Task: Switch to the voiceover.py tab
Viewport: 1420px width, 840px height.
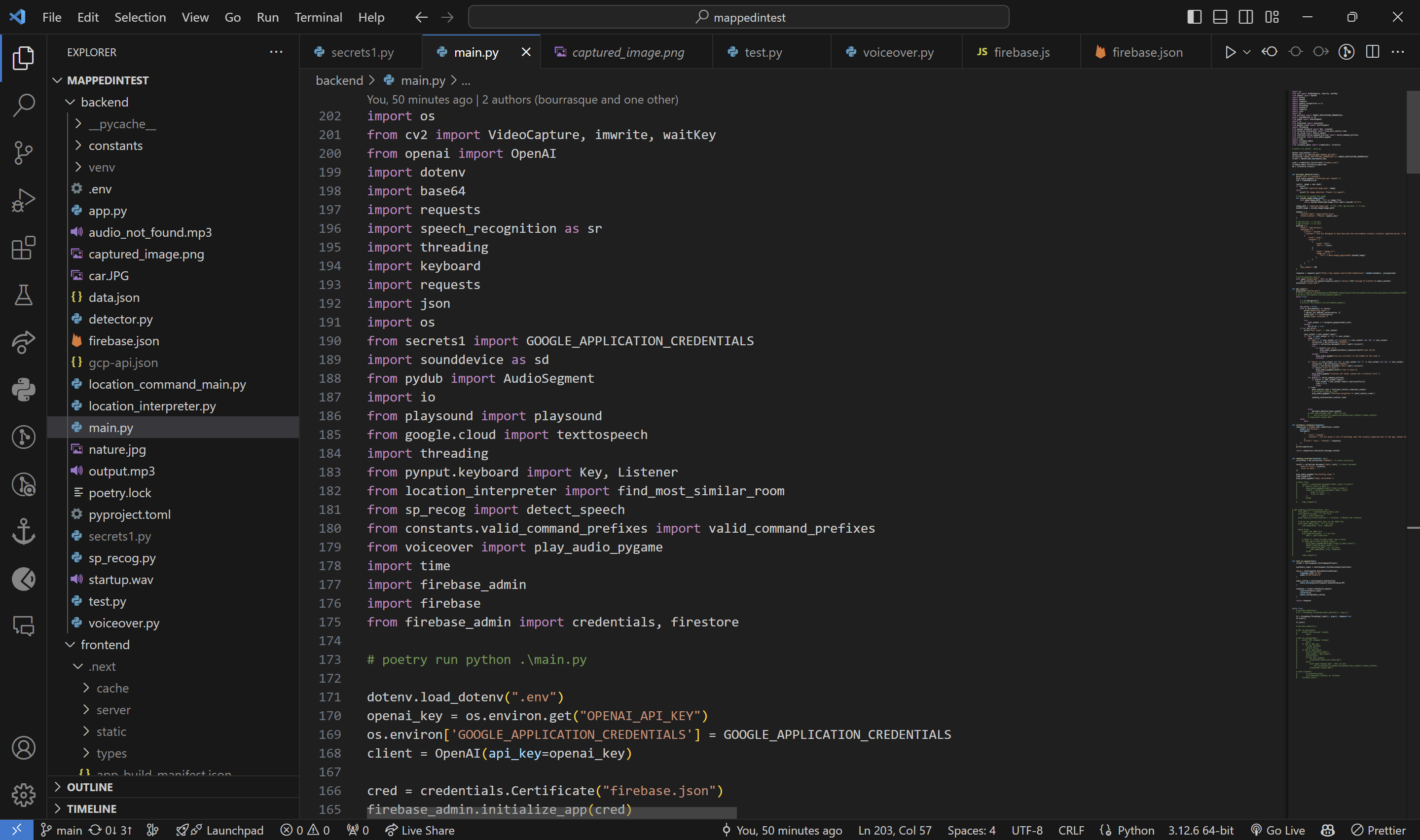Action: (x=898, y=52)
